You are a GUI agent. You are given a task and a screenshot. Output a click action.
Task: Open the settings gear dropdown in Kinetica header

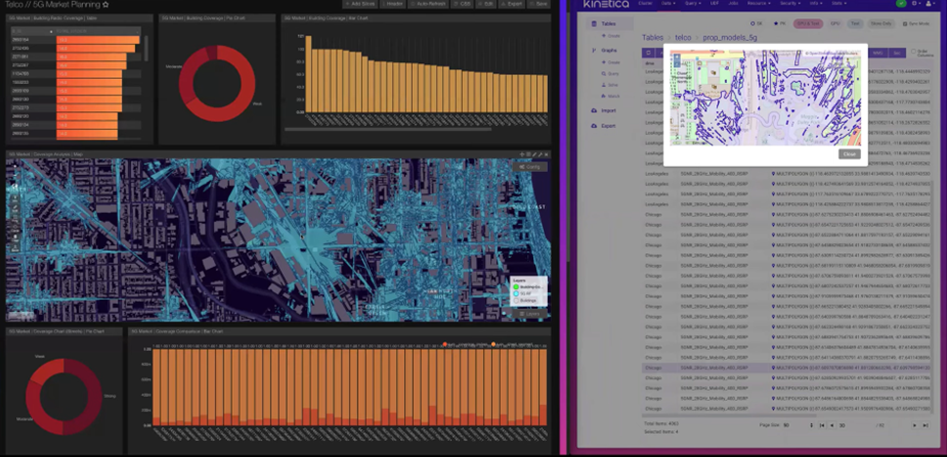pyautogui.click(x=916, y=4)
